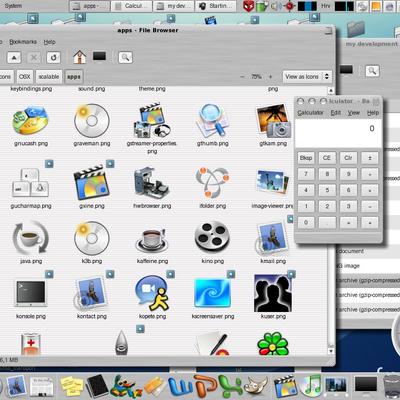Screen dimensions: 400x400
Task: Select the gucharmap.png keys icon
Action: point(31,183)
